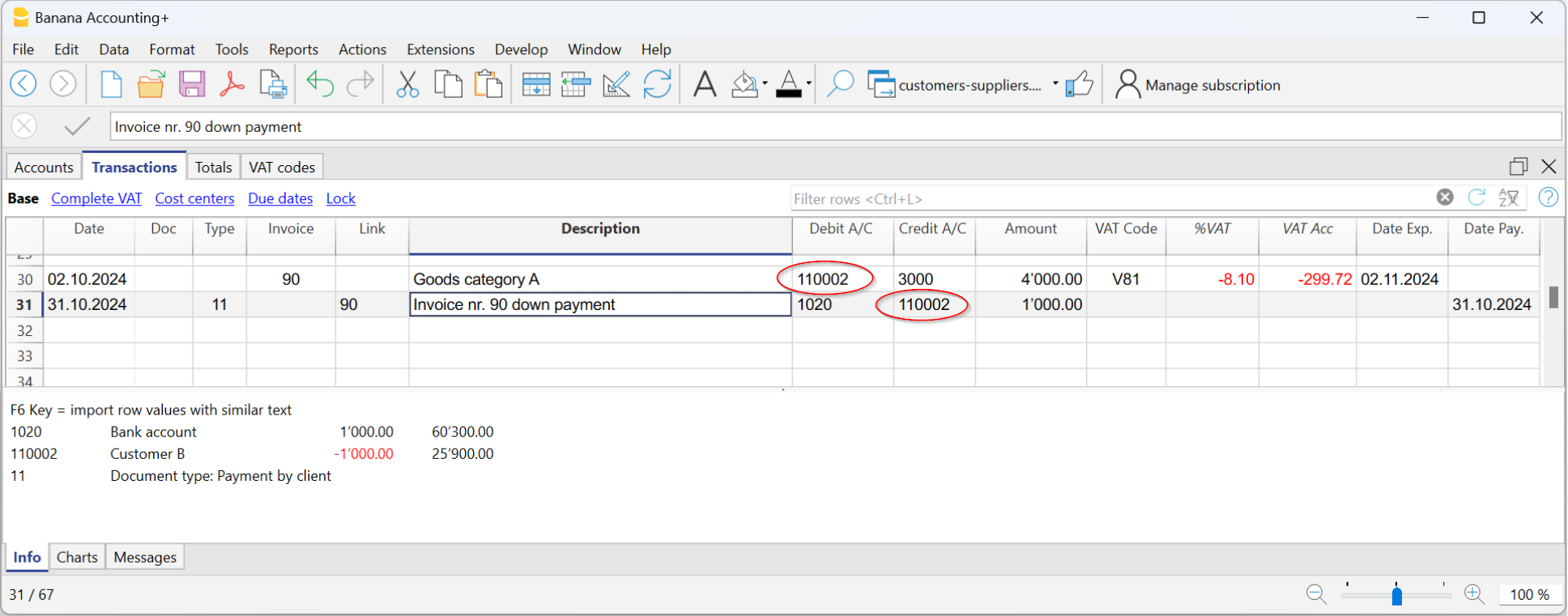Export to PDF using the toolbar icon

click(x=232, y=84)
